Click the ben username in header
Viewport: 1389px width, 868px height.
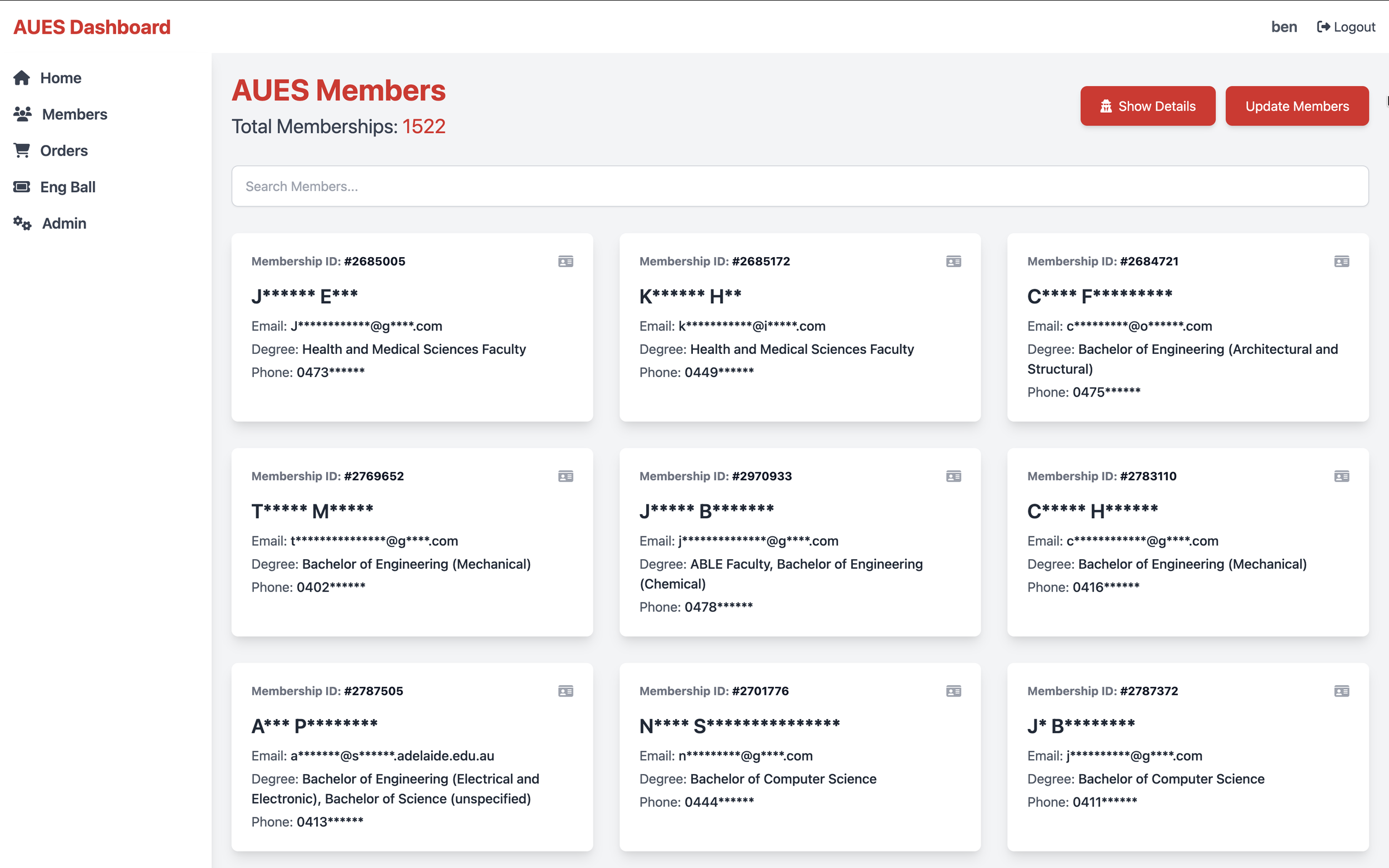(x=1283, y=27)
